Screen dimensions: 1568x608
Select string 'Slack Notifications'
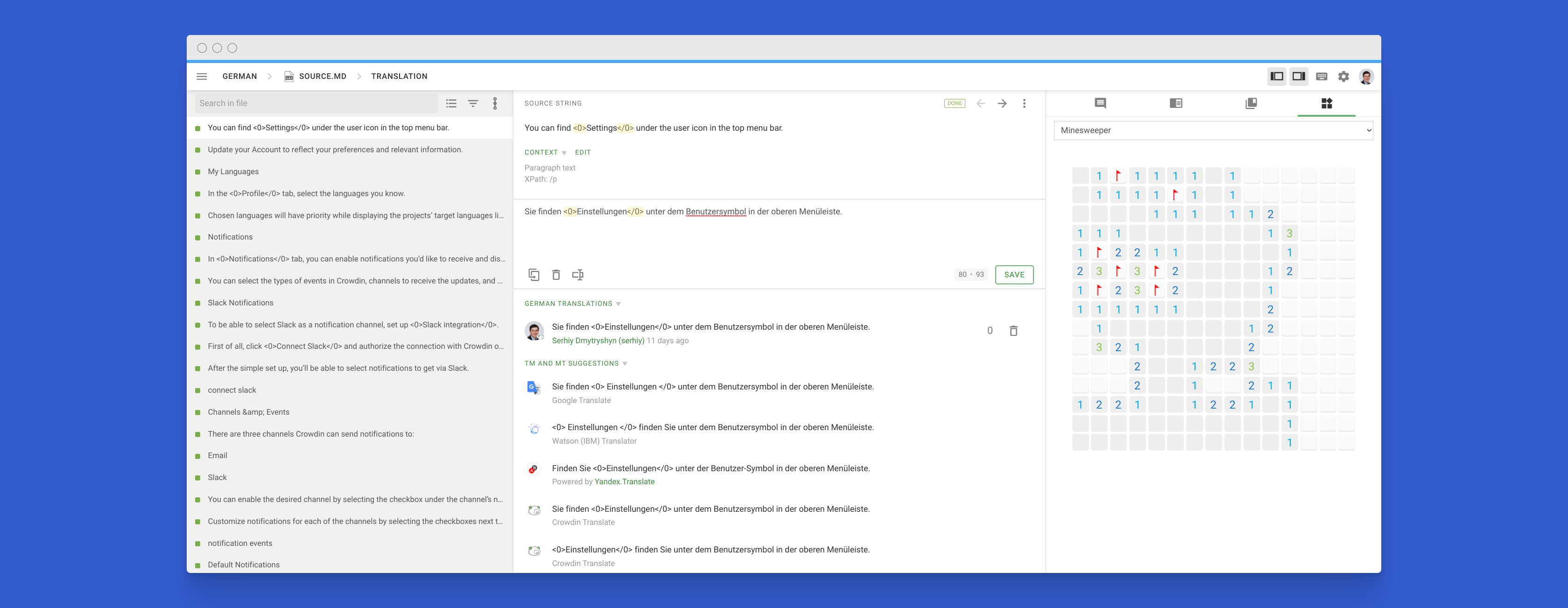pos(240,303)
